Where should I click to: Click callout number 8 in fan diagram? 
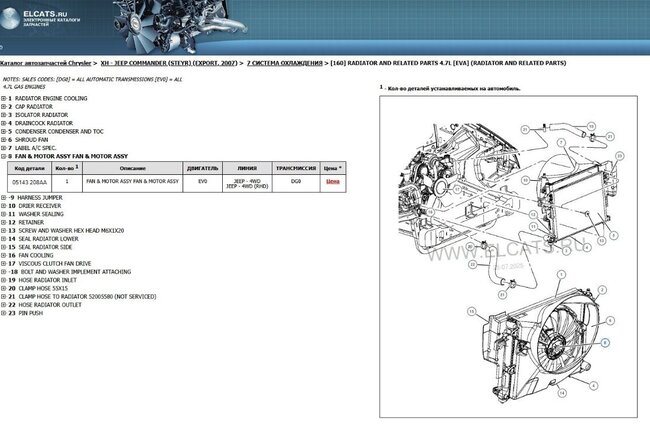[x=605, y=342]
